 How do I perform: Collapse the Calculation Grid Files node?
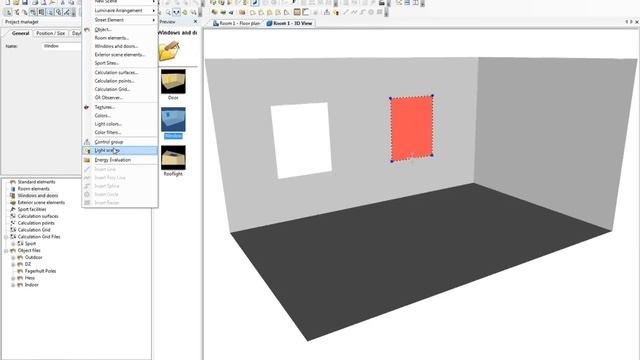[6, 237]
